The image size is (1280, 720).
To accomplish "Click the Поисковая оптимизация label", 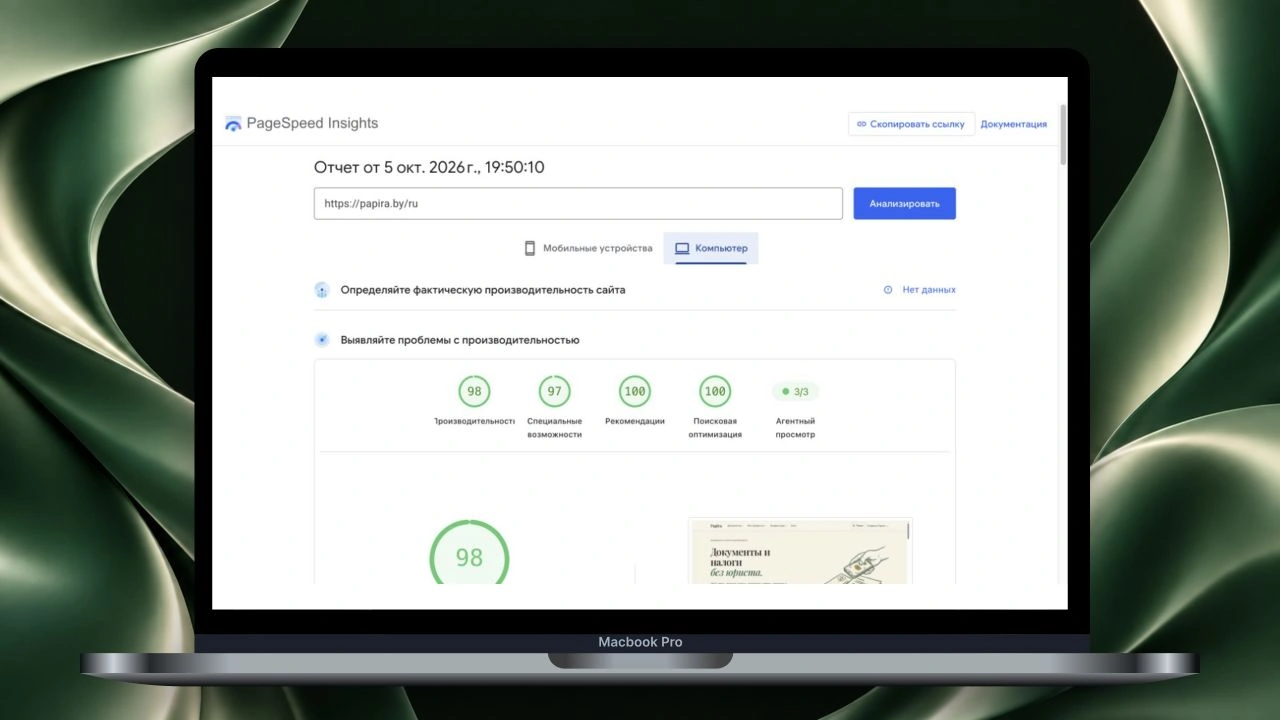I will click(715, 428).
